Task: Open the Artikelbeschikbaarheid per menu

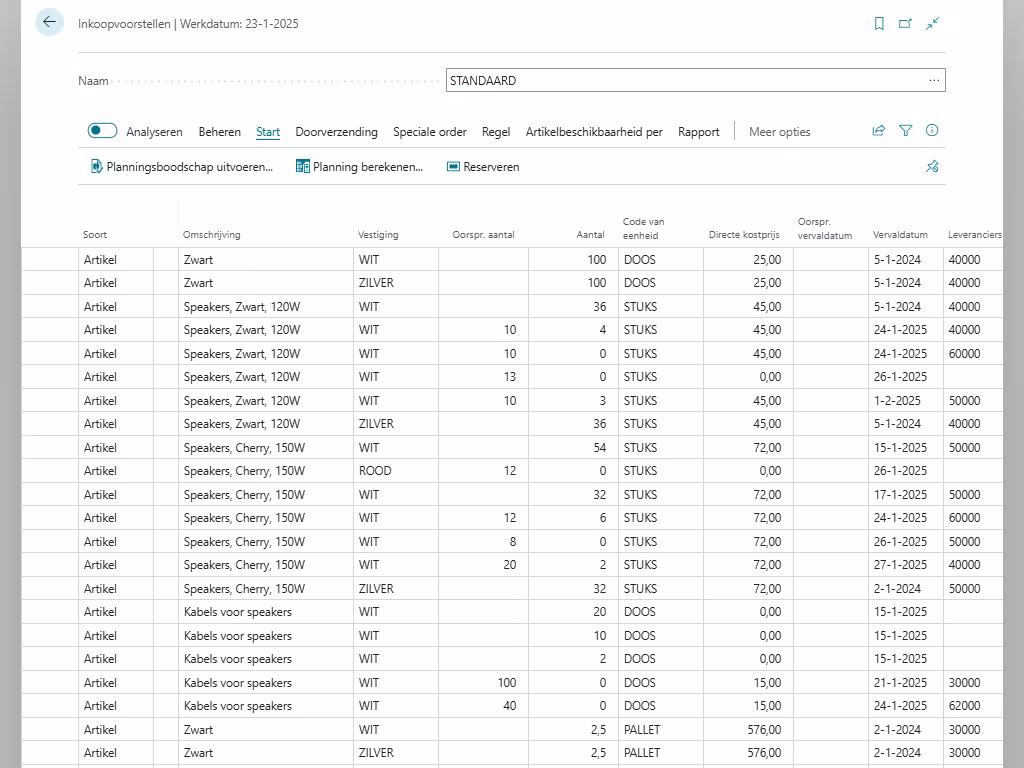Action: [594, 132]
